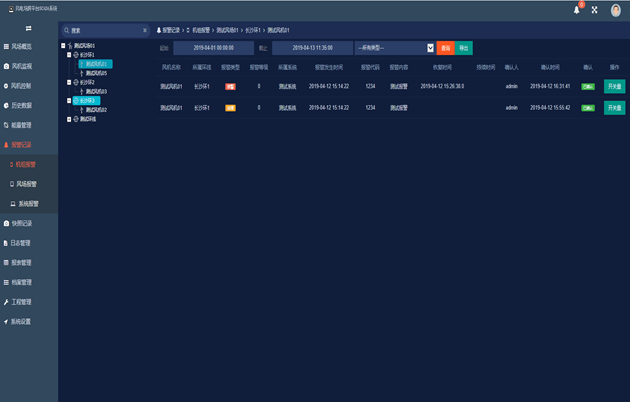
Task: Click the start date field 2019-04-01
Action: [x=213, y=48]
